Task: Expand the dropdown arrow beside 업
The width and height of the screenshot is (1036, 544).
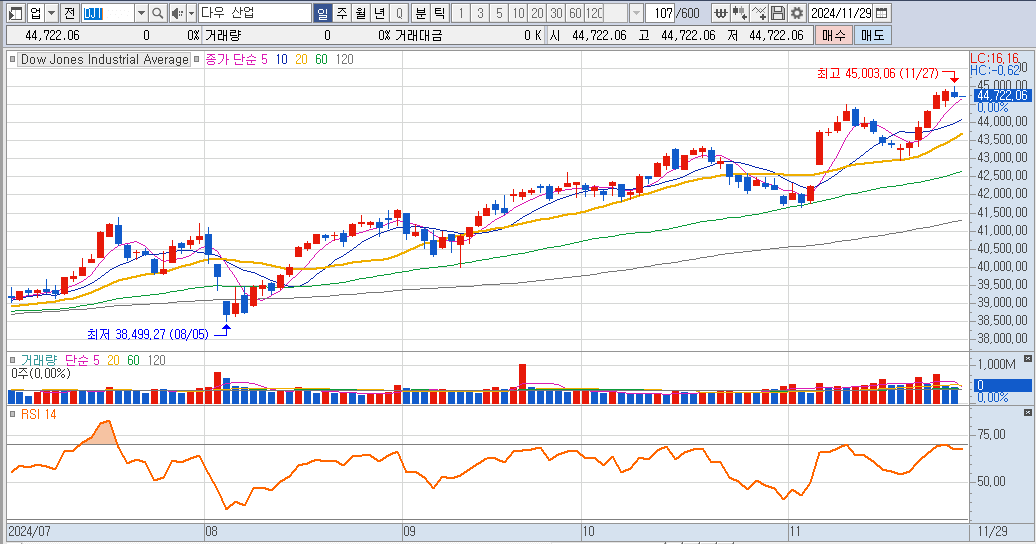Action: pyautogui.click(x=51, y=13)
